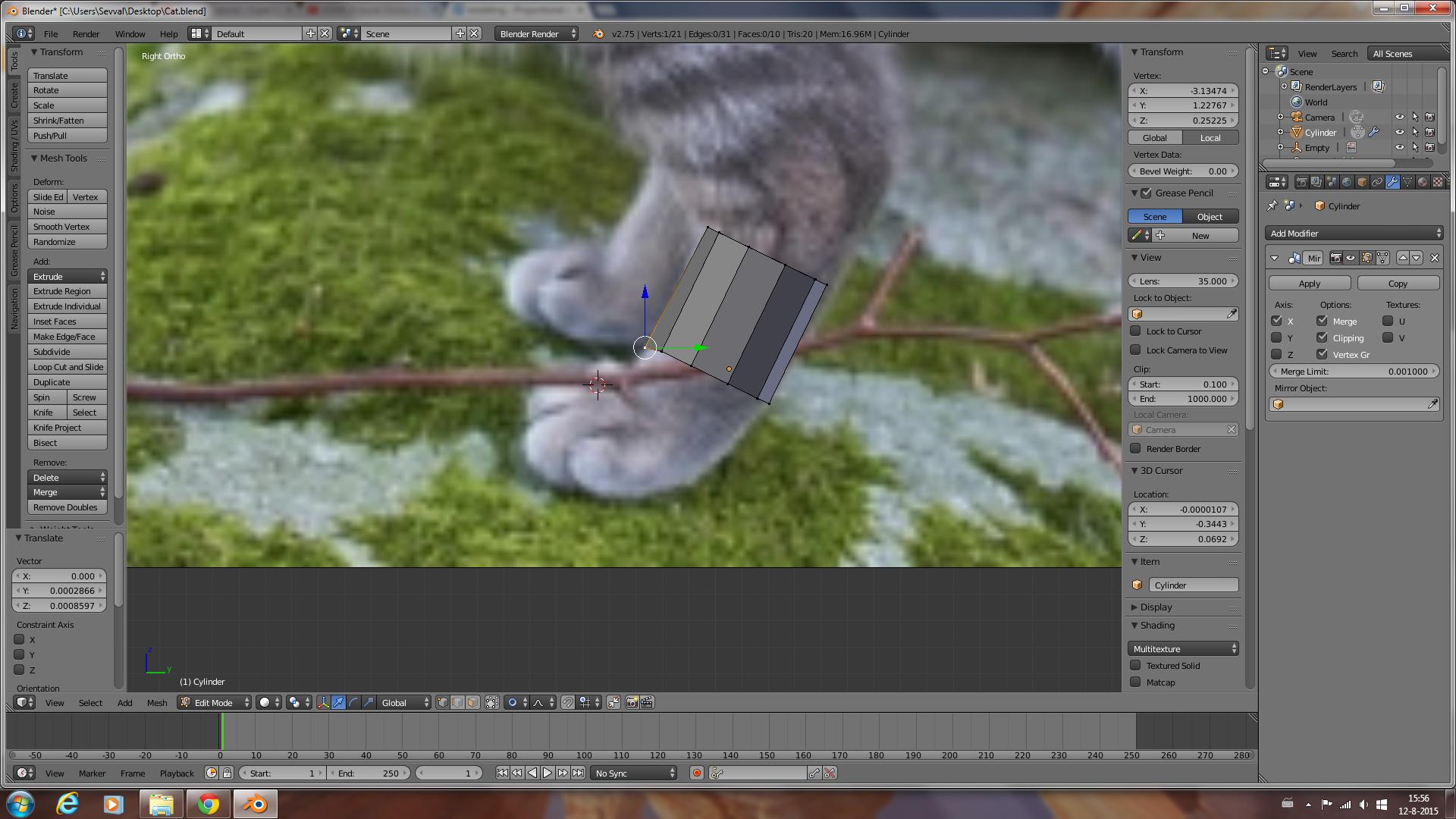Switch to face select mode
This screenshot has height=819, width=1456.
pos(473,702)
